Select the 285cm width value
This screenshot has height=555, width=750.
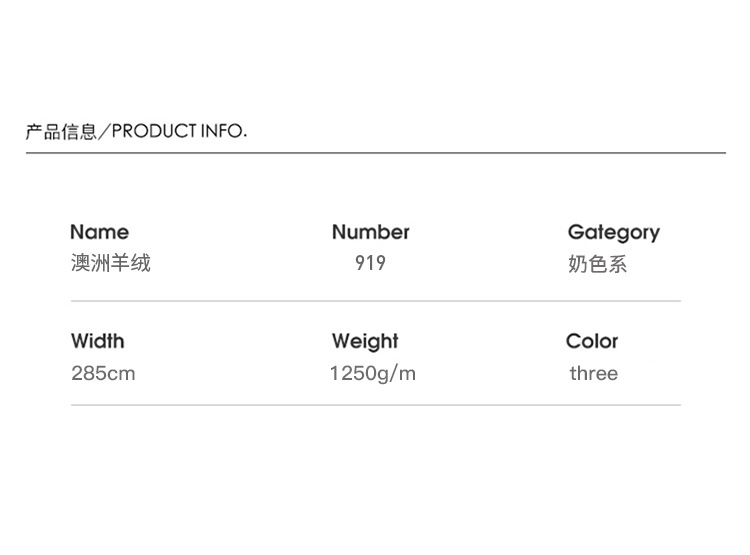(103, 374)
